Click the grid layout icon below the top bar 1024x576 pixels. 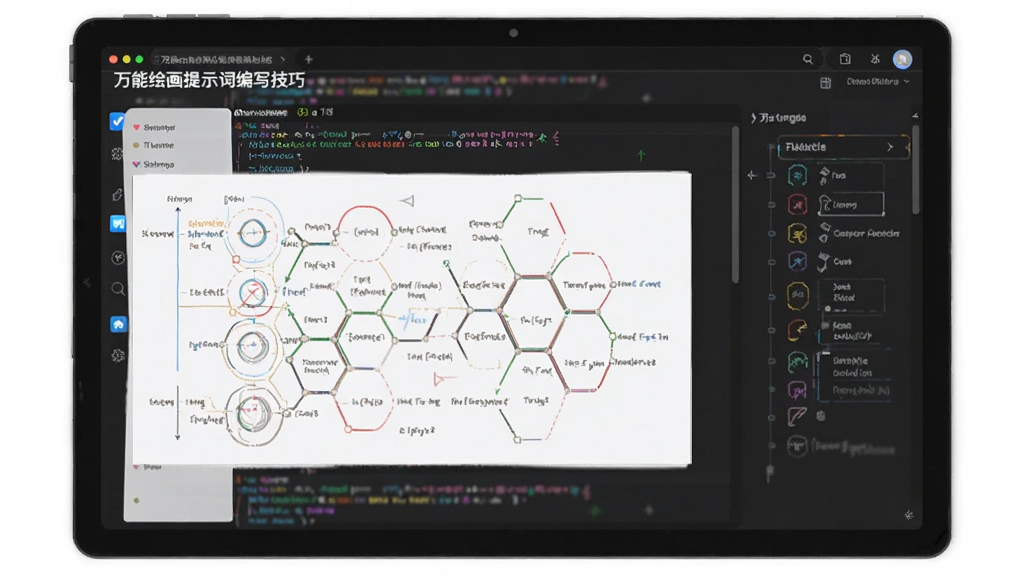[825, 82]
